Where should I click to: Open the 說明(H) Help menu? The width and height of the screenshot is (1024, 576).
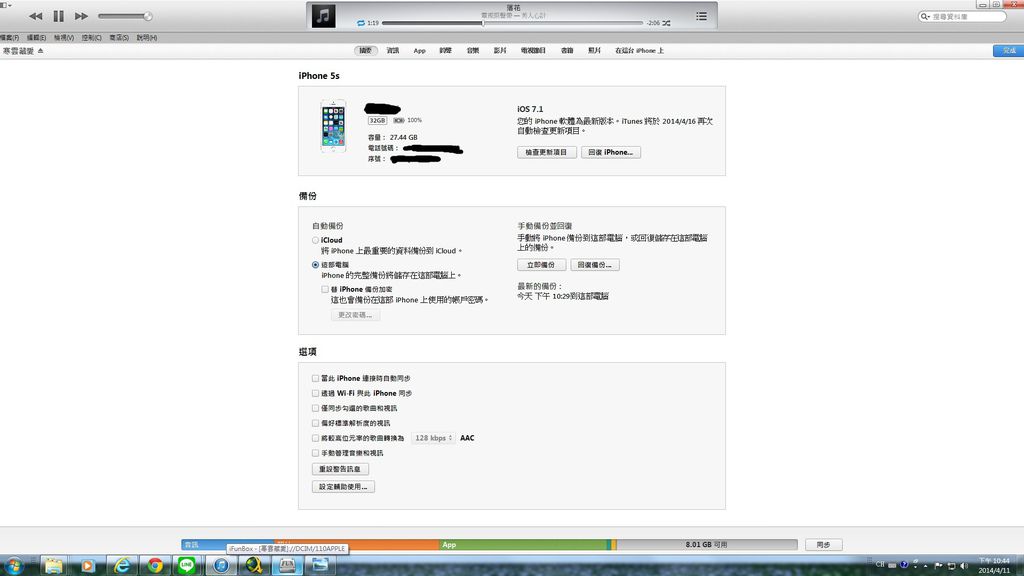pos(147,38)
